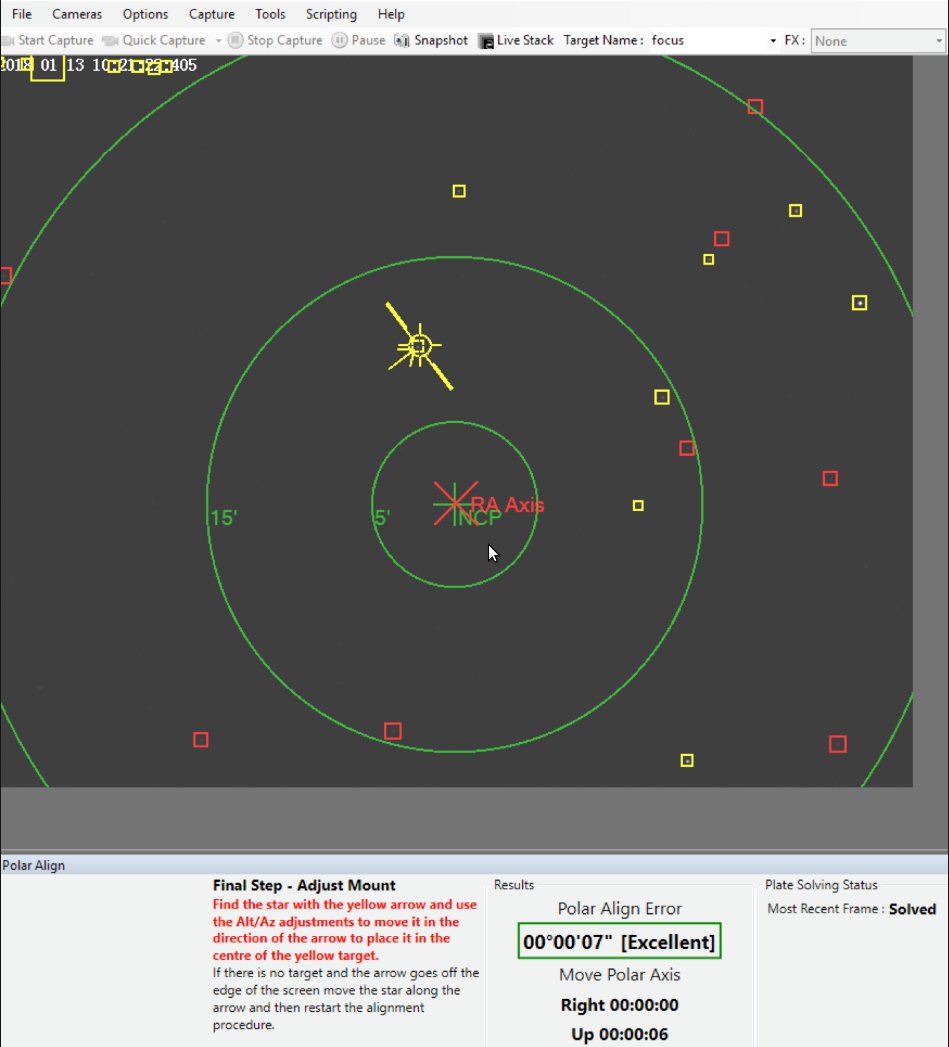This screenshot has height=1047, width=949.
Task: Click the "5'" circle label
Action: click(381, 517)
